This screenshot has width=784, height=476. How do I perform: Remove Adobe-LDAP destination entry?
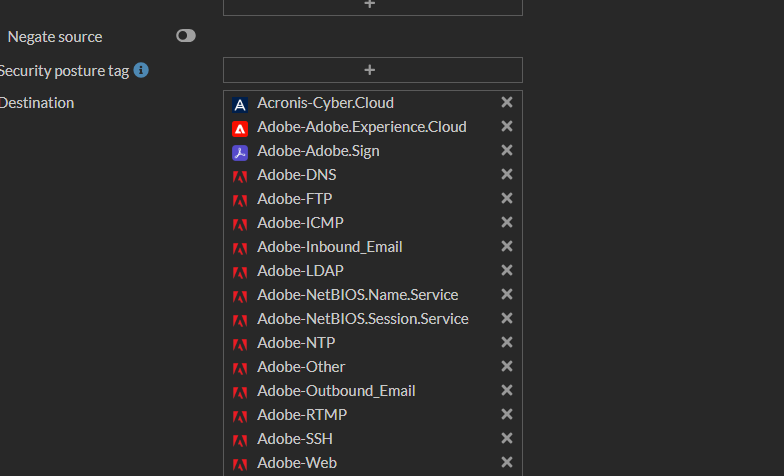click(507, 270)
